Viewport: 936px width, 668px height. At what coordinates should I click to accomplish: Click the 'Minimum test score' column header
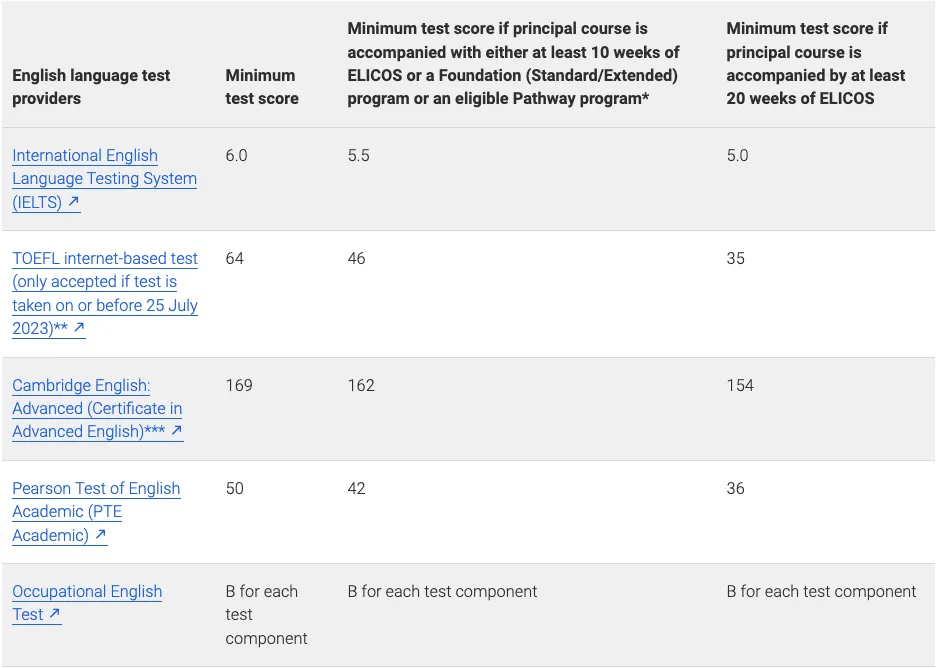pyautogui.click(x=262, y=87)
